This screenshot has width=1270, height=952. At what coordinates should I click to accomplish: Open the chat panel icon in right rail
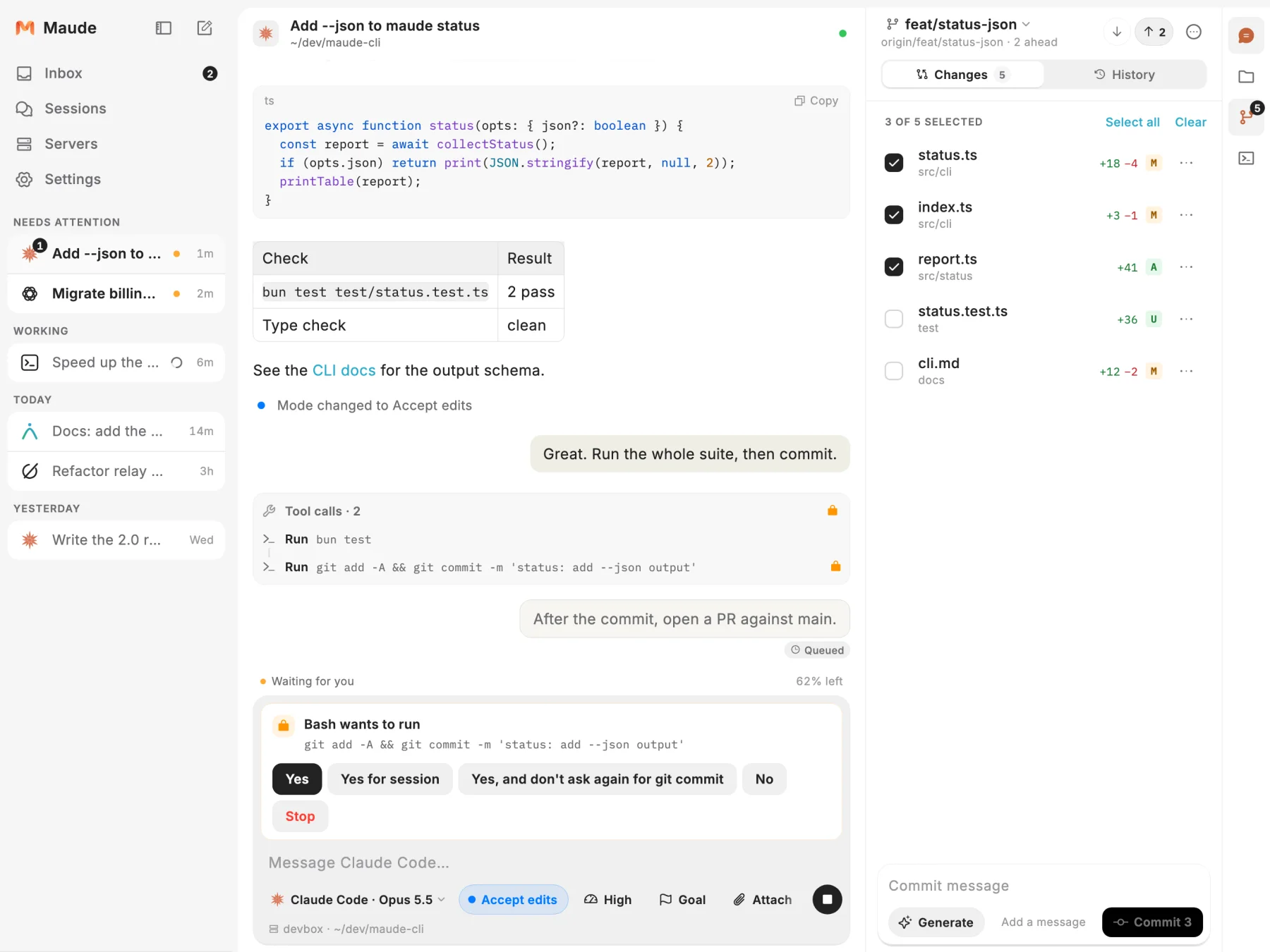click(x=1246, y=35)
